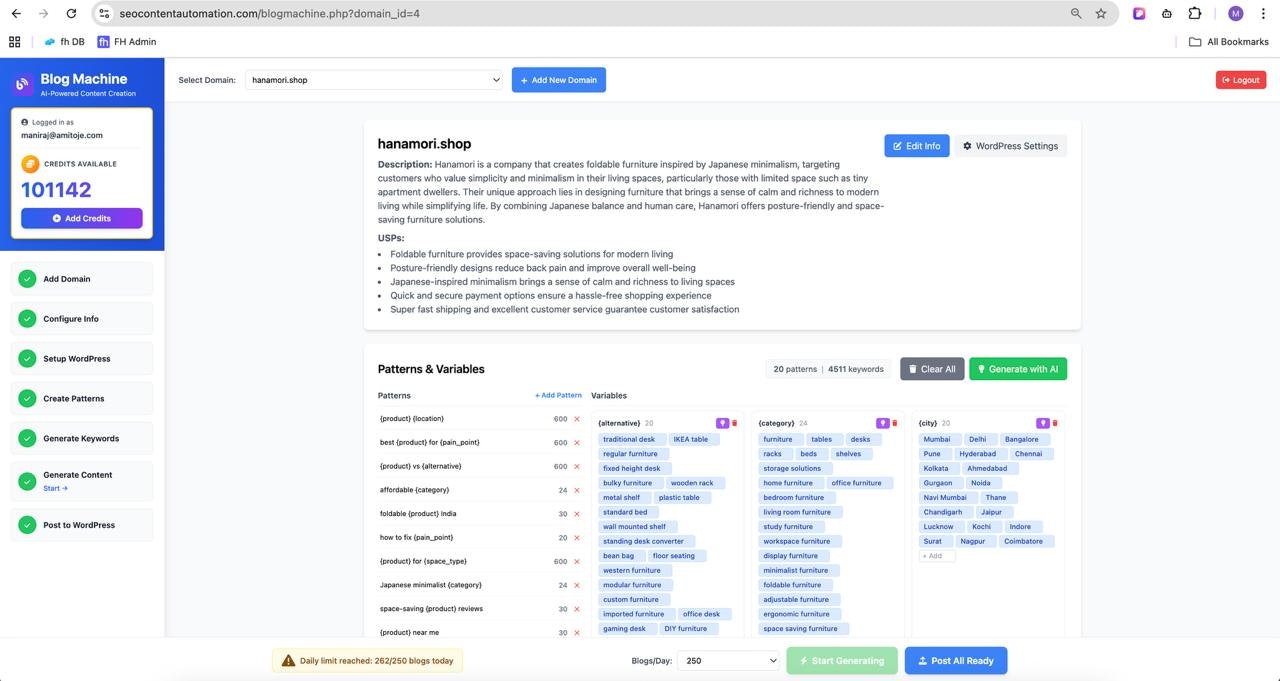Open the fh DB bookmark

click(63, 41)
